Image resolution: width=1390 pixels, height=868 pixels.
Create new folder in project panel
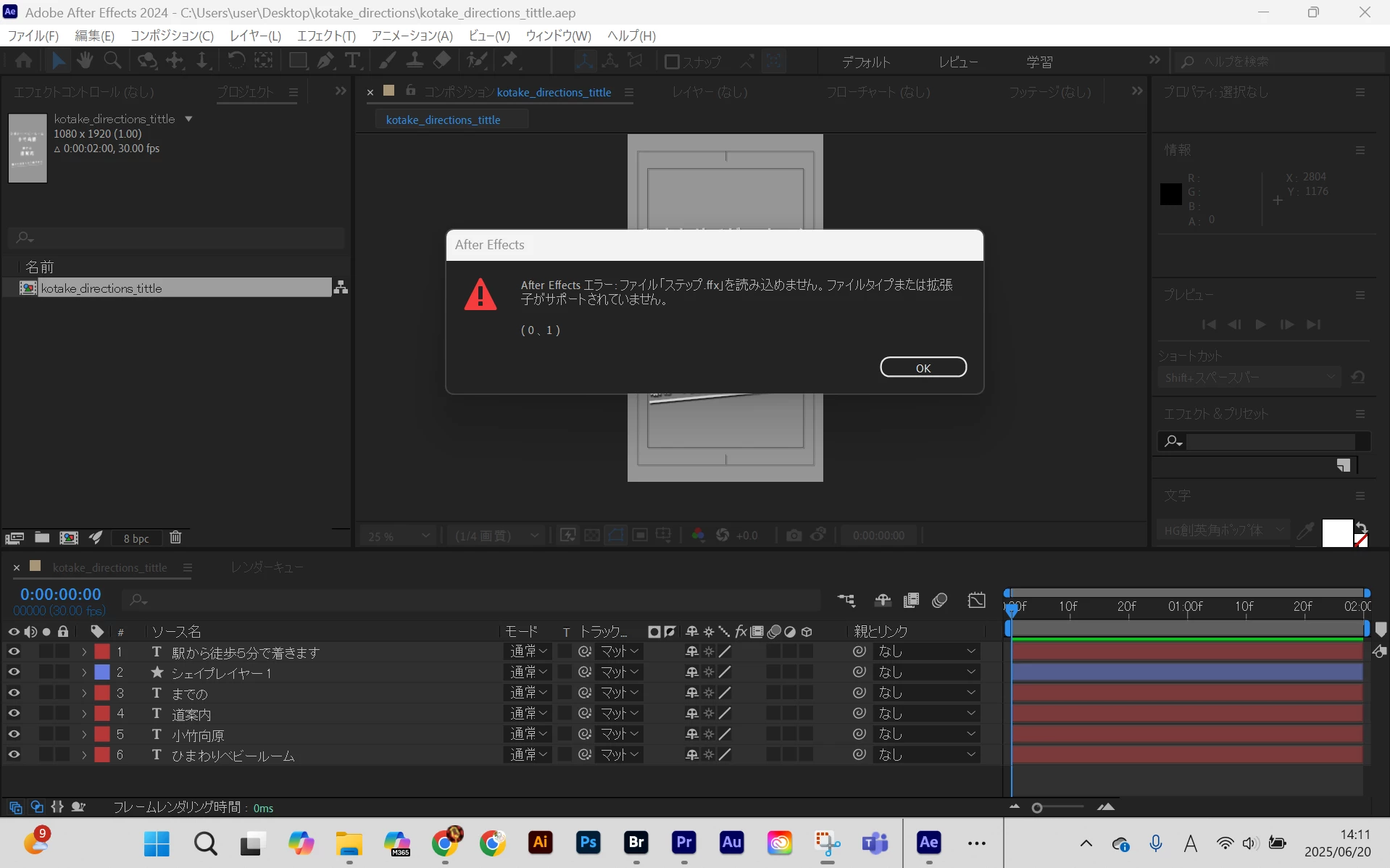(42, 538)
